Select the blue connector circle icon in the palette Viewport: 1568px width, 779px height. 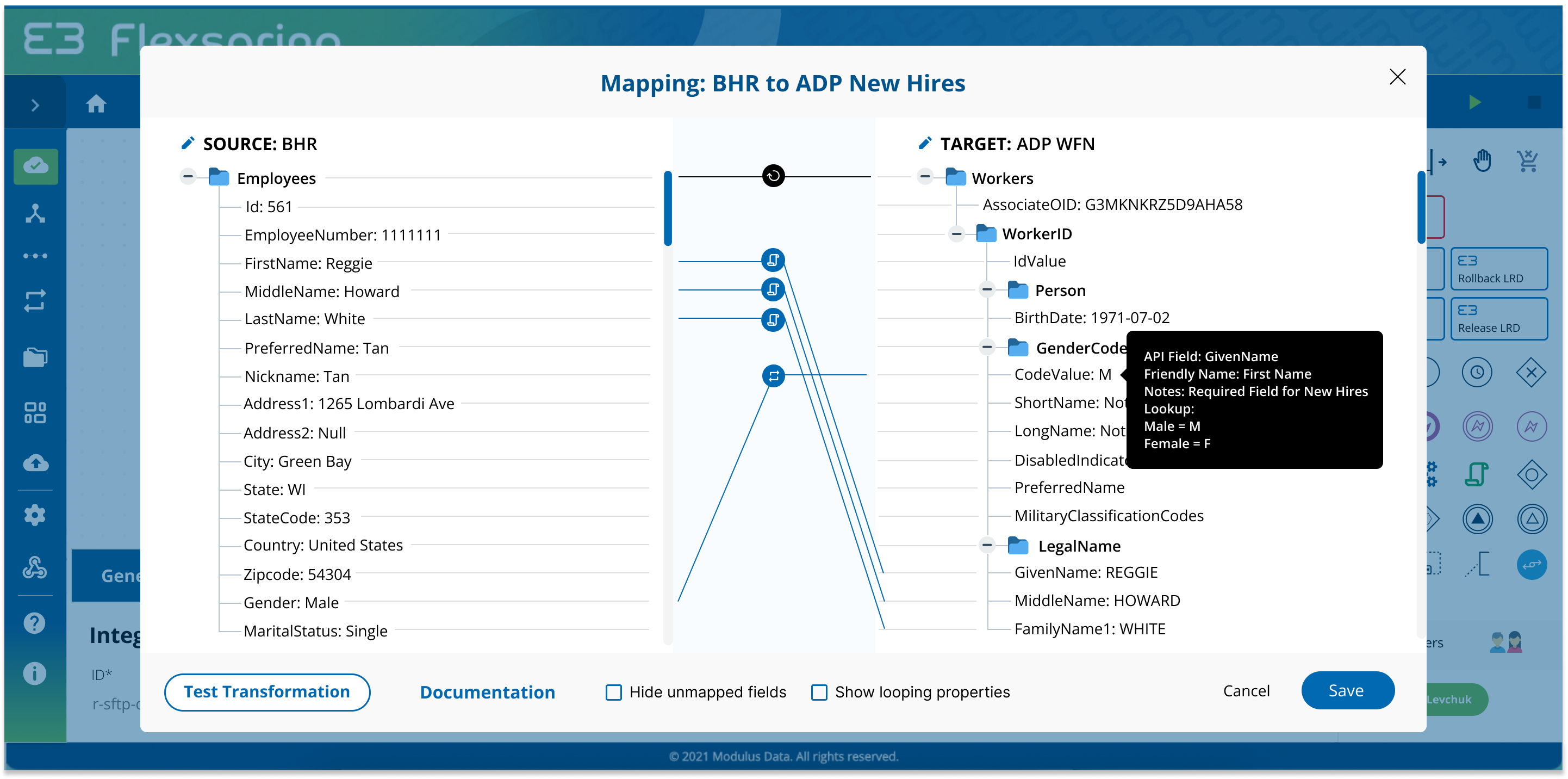(x=1532, y=565)
